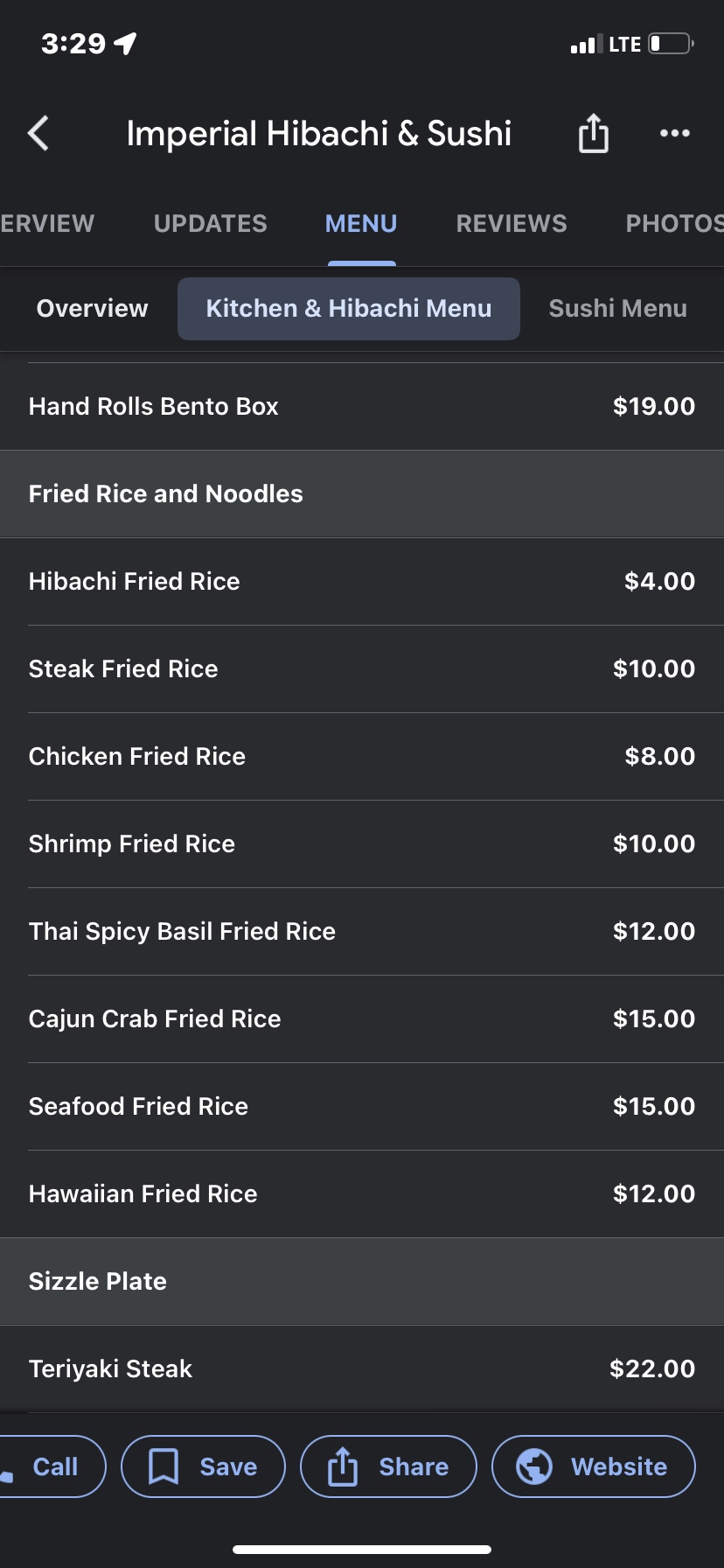Viewport: 724px width, 1568px height.
Task: Tap the Call button
Action: click(x=48, y=1466)
